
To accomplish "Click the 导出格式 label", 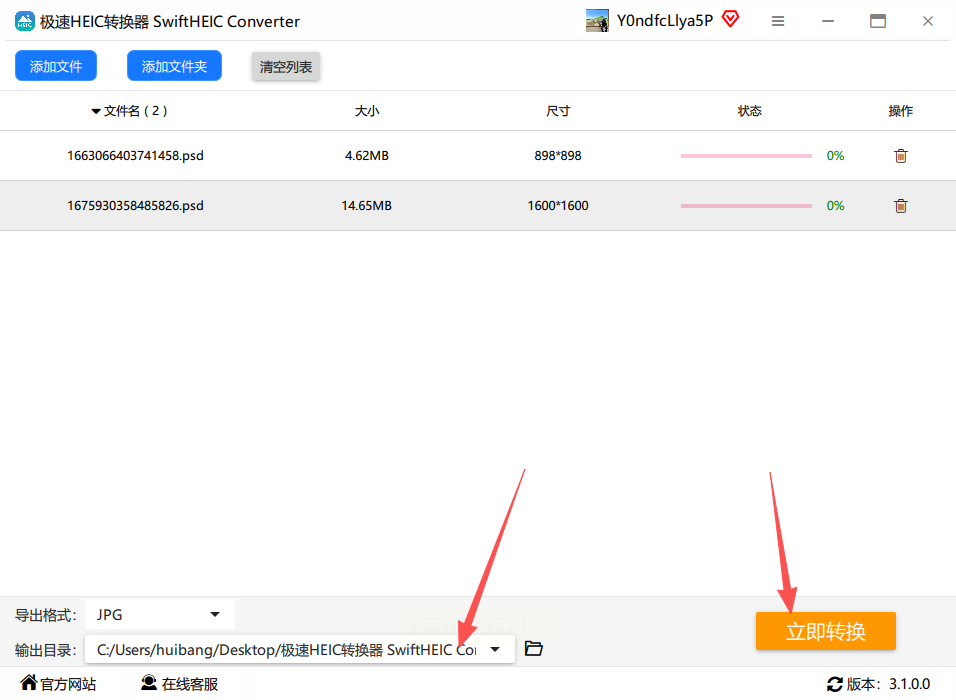I will click(x=46, y=615).
